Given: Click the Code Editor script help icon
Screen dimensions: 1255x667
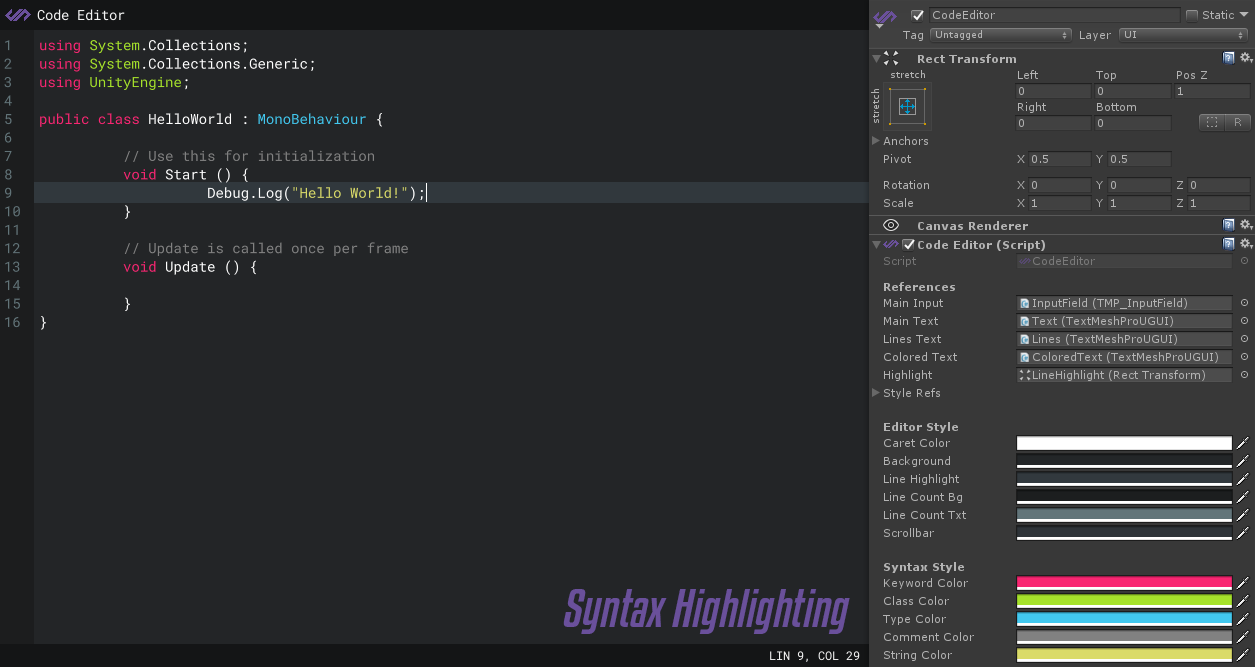Looking at the screenshot, I should [1229, 243].
